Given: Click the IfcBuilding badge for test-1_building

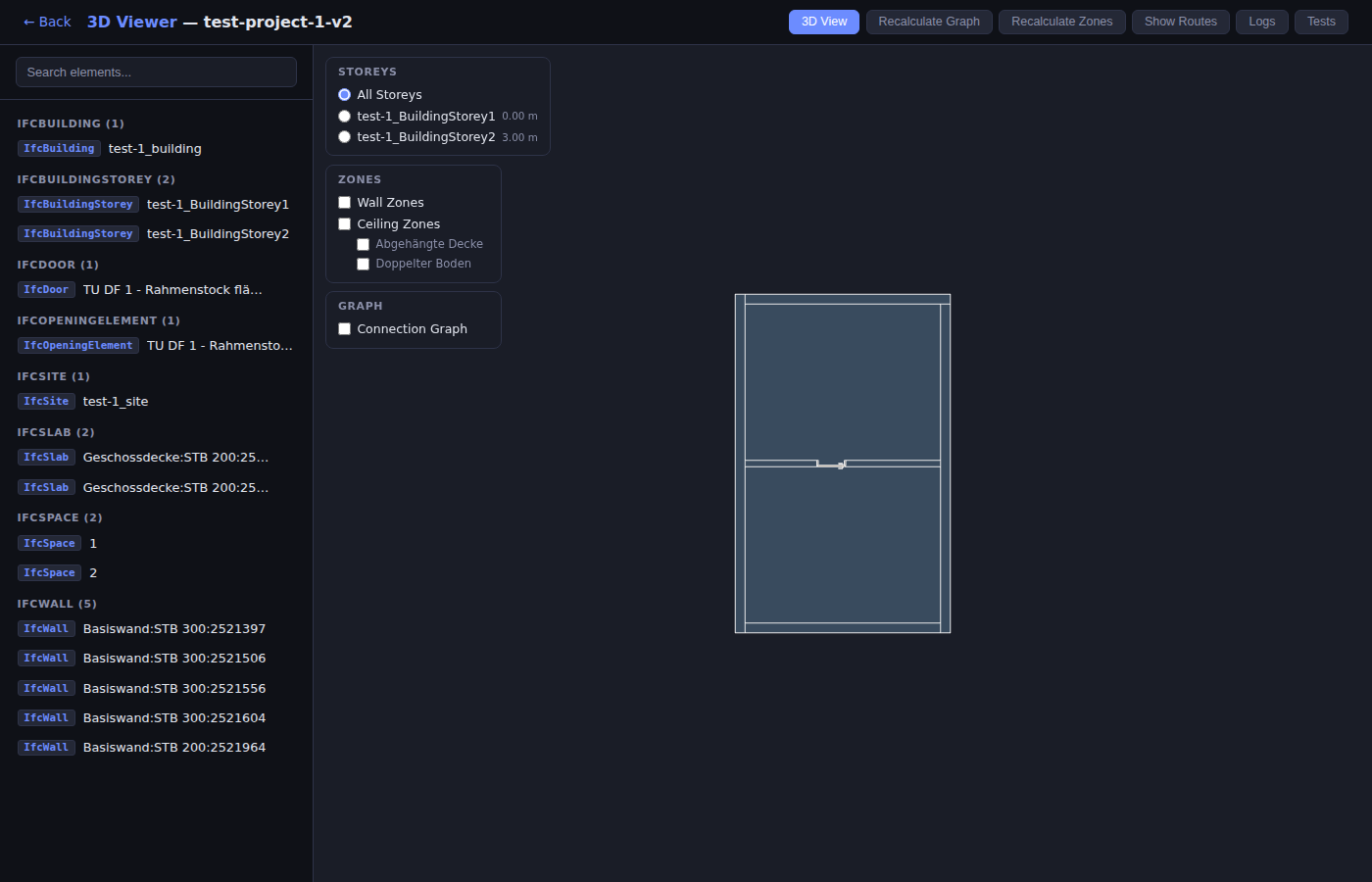Looking at the screenshot, I should [59, 148].
